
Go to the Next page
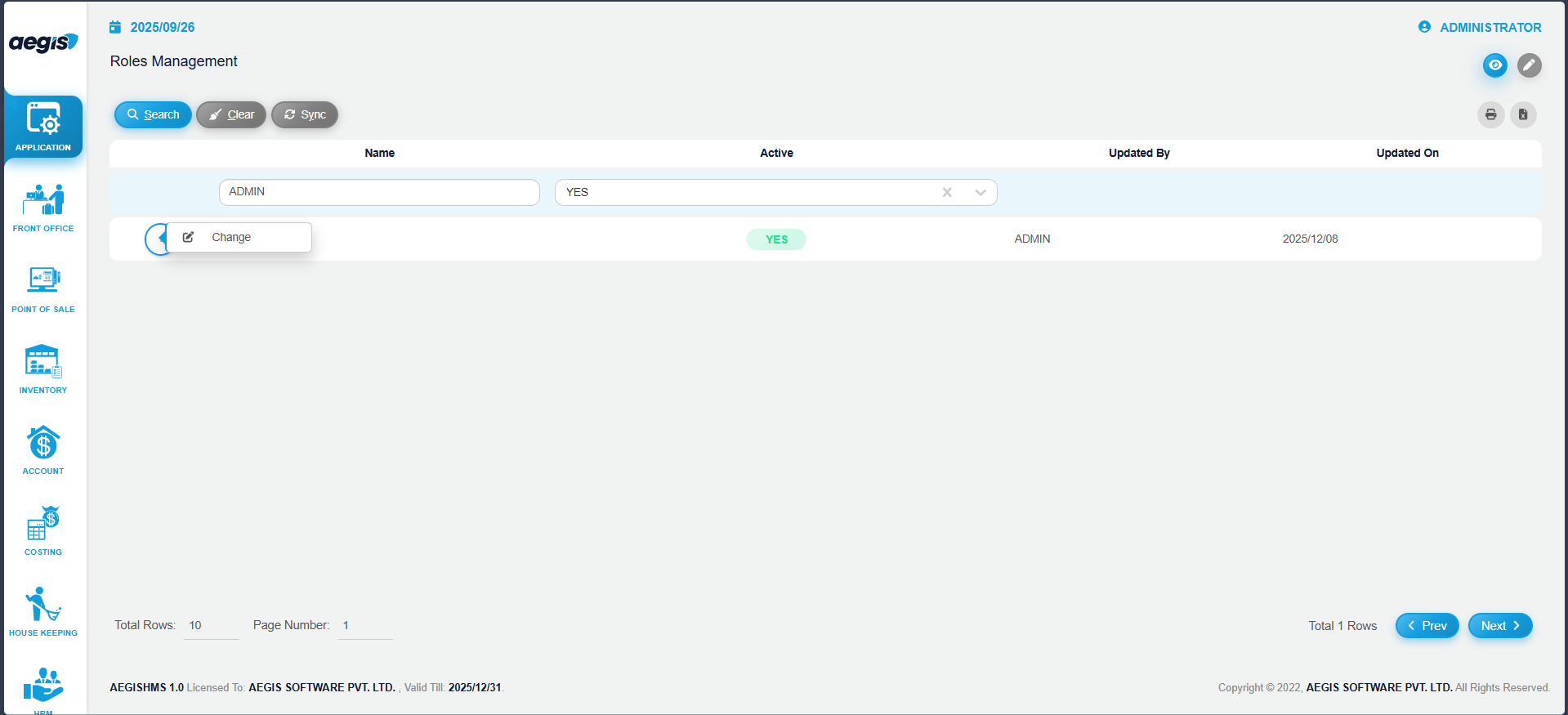pos(1499,626)
